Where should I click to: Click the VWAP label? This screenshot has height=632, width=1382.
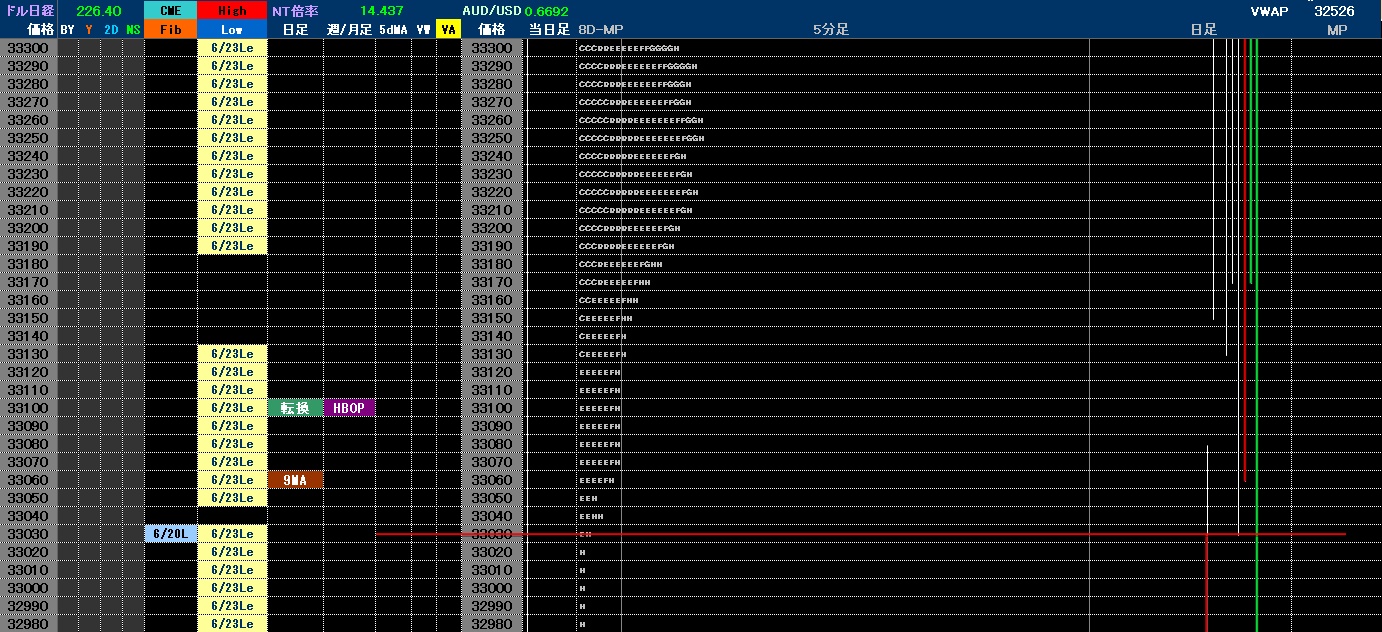pyautogui.click(x=1269, y=10)
